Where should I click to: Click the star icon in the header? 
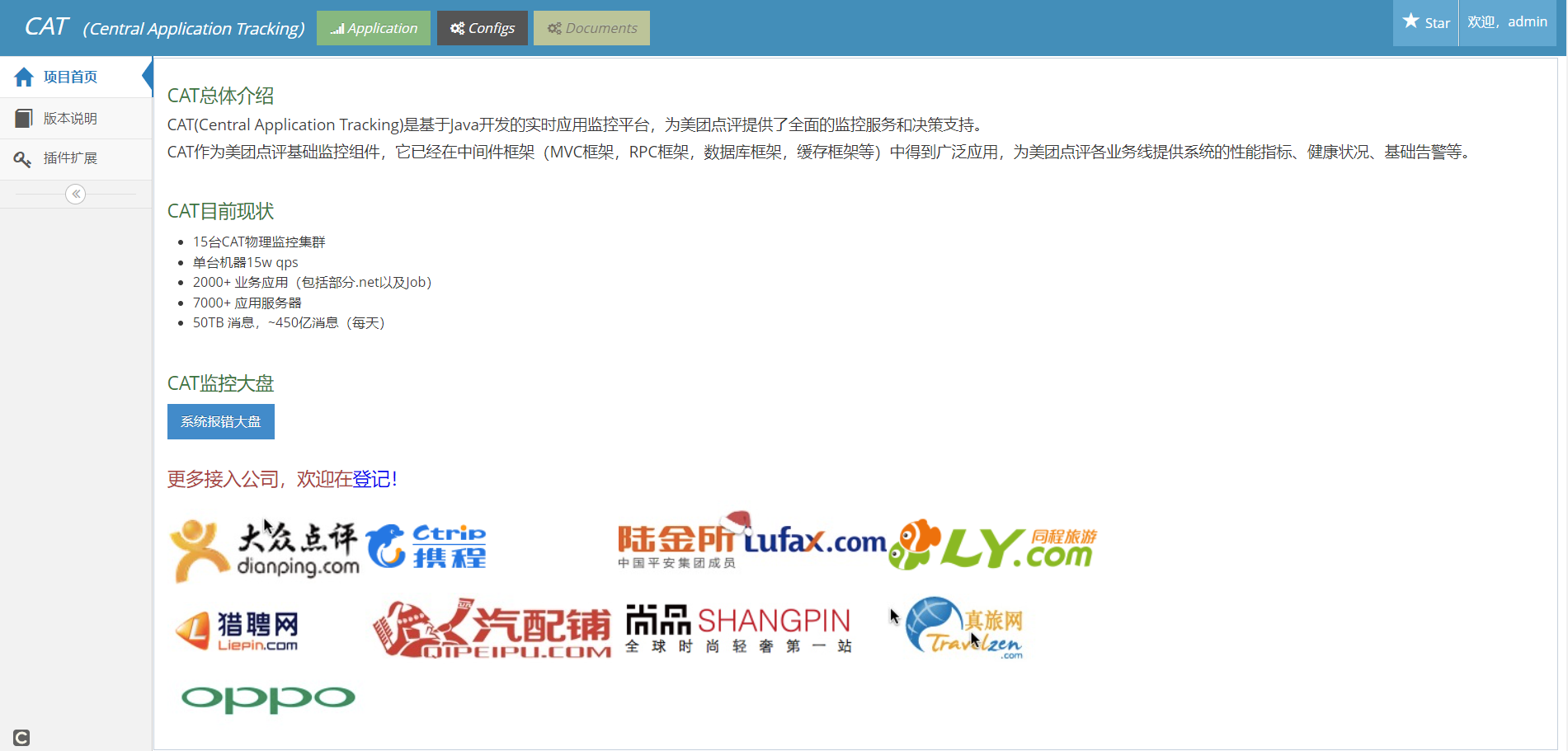1411,21
